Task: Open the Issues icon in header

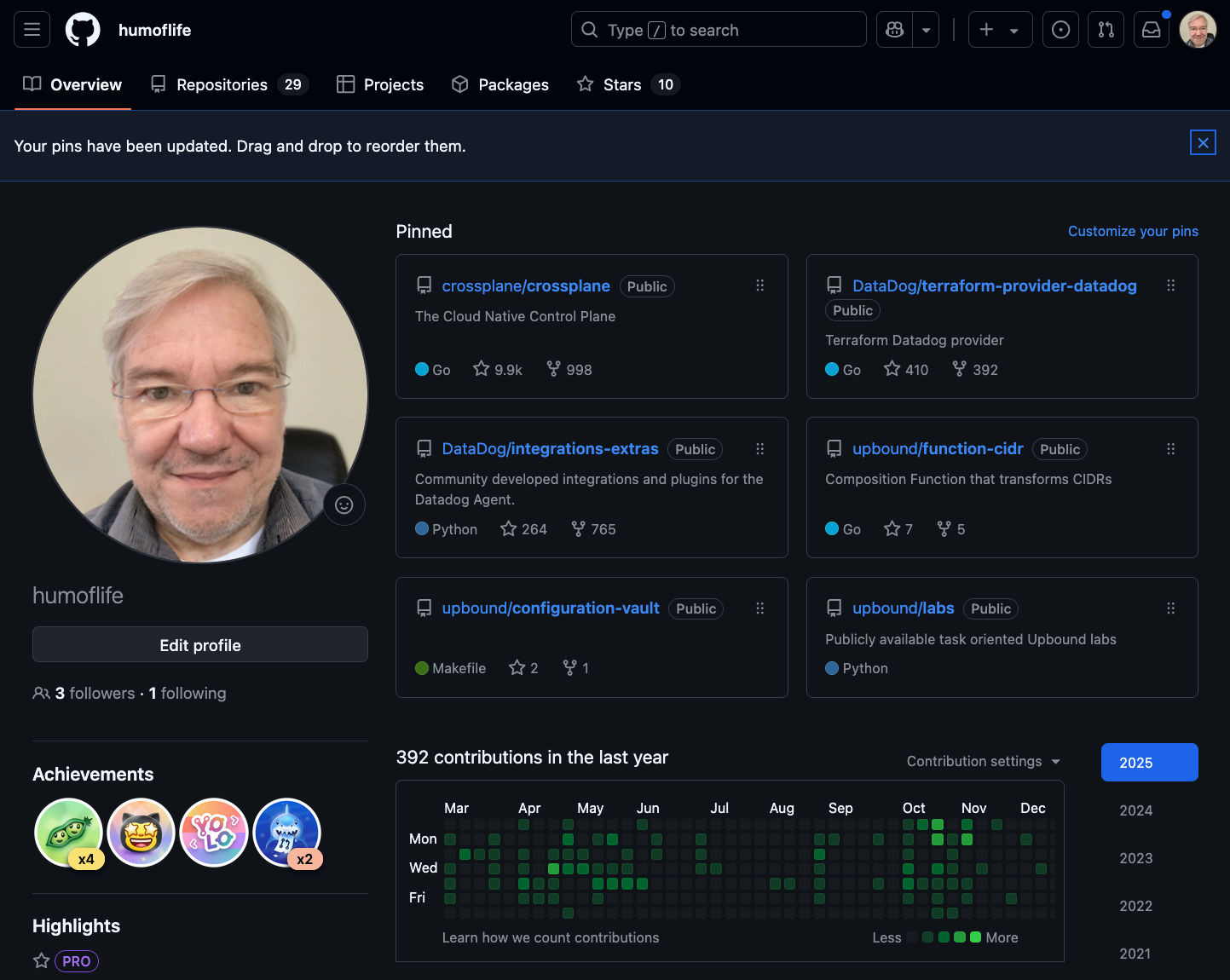Action: [1060, 30]
